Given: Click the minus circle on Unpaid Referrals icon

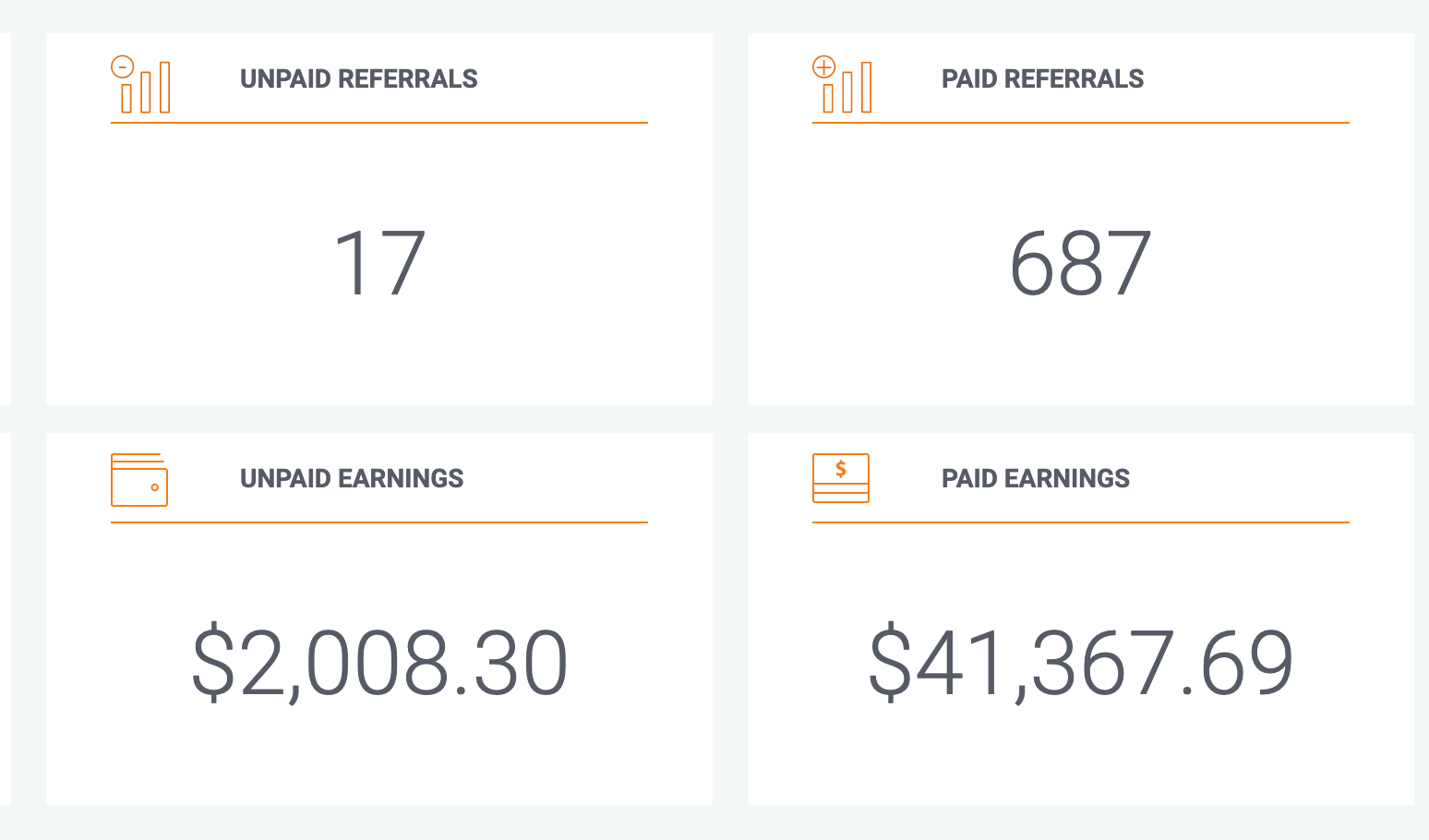Looking at the screenshot, I should pyautogui.click(x=122, y=66).
